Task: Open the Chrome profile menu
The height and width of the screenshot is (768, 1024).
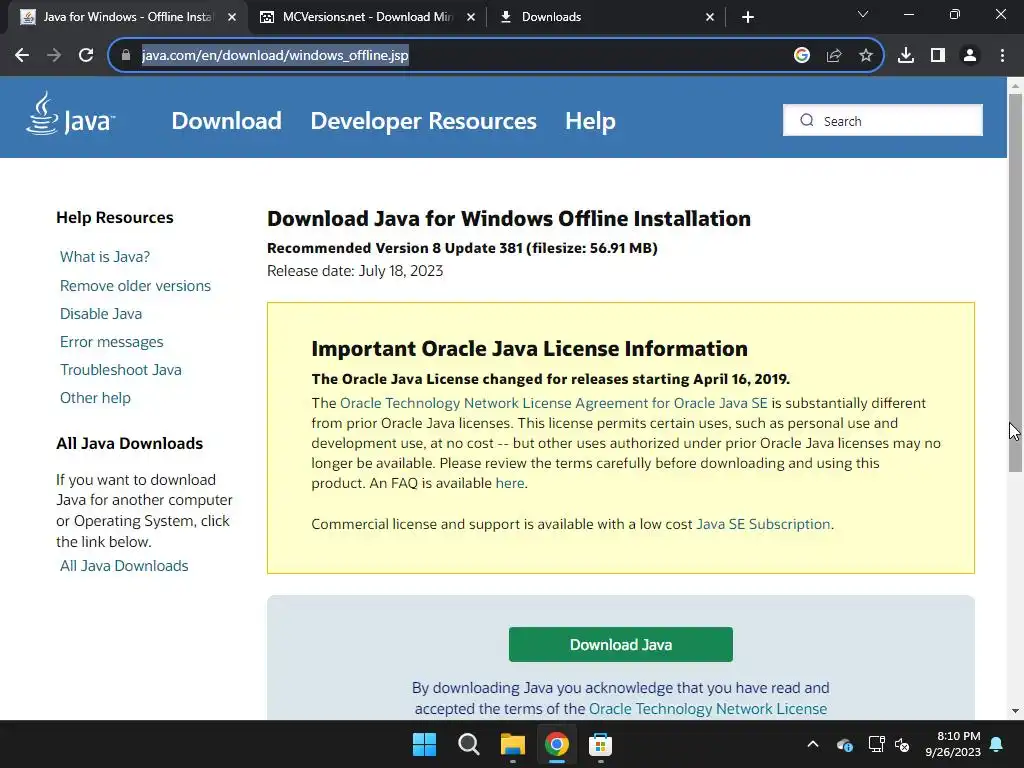Action: [x=970, y=56]
